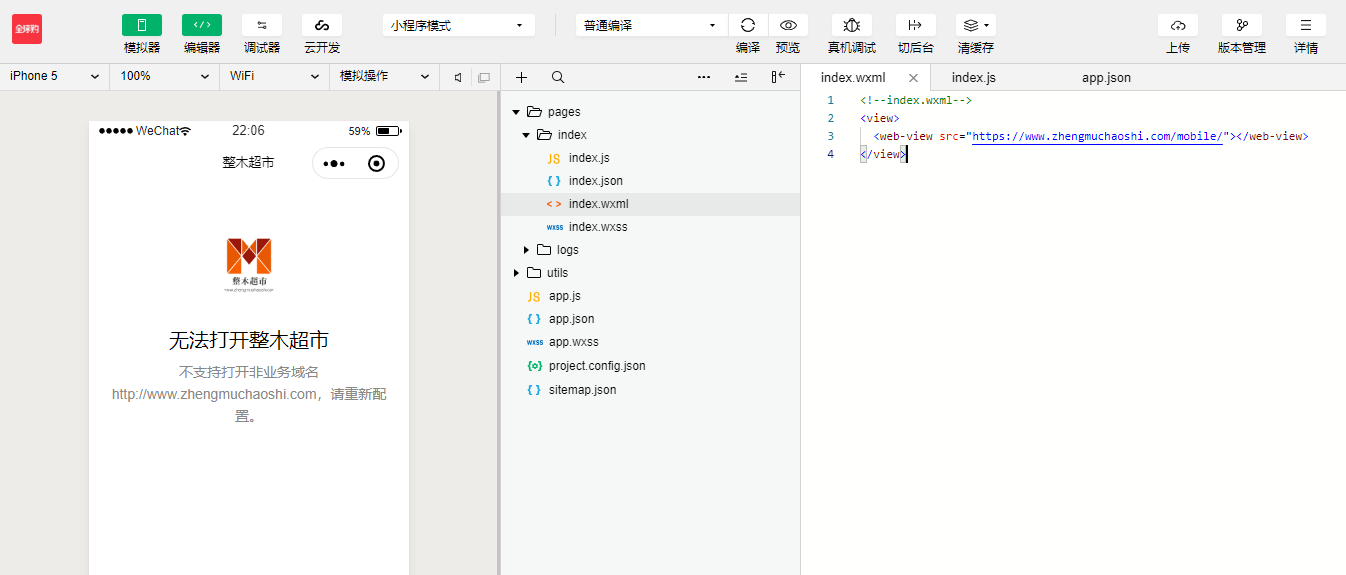Open cloud development (云开发)
The image size is (1346, 575).
pos(322,25)
